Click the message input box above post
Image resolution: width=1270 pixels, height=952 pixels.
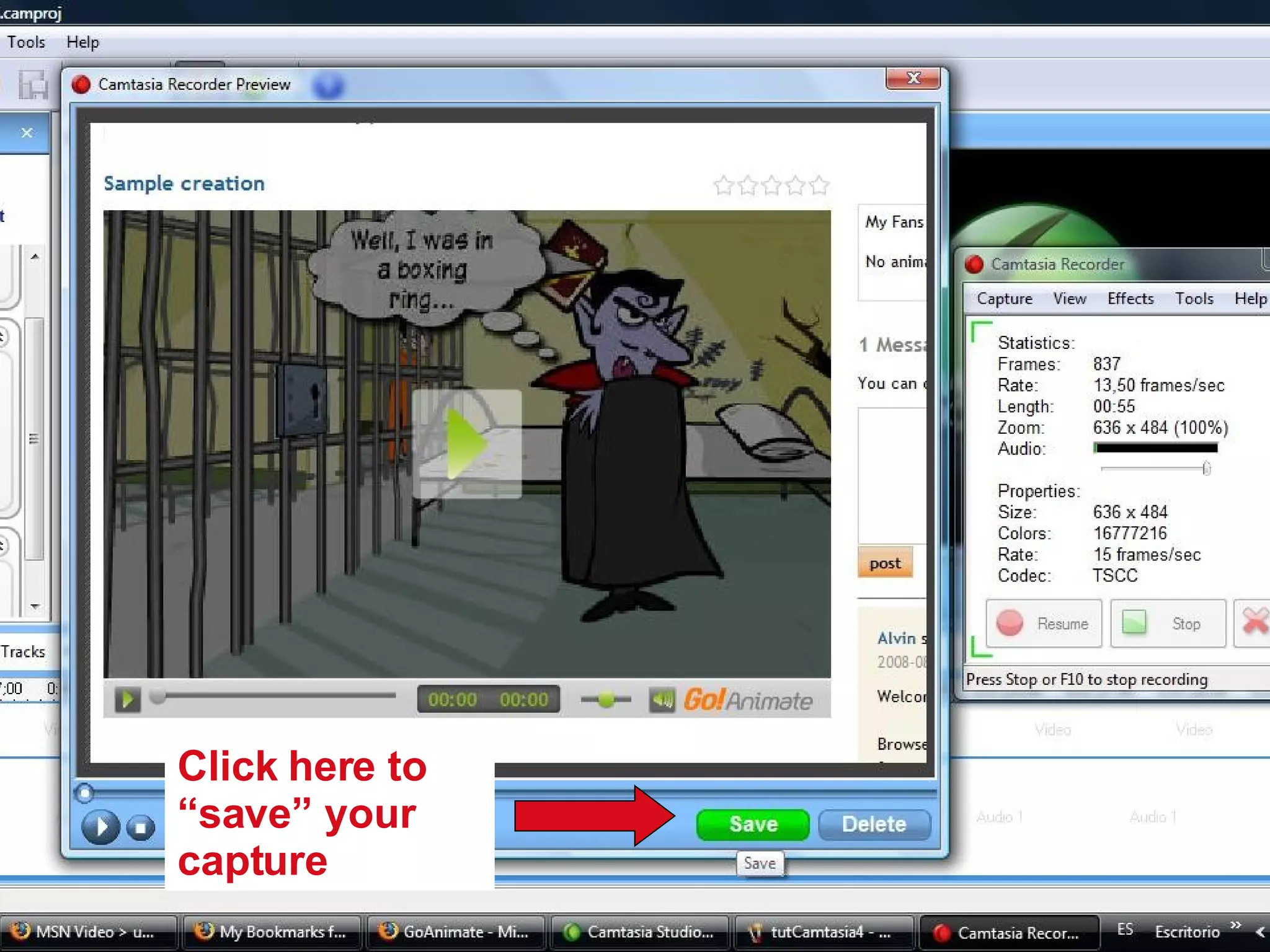tap(892, 475)
